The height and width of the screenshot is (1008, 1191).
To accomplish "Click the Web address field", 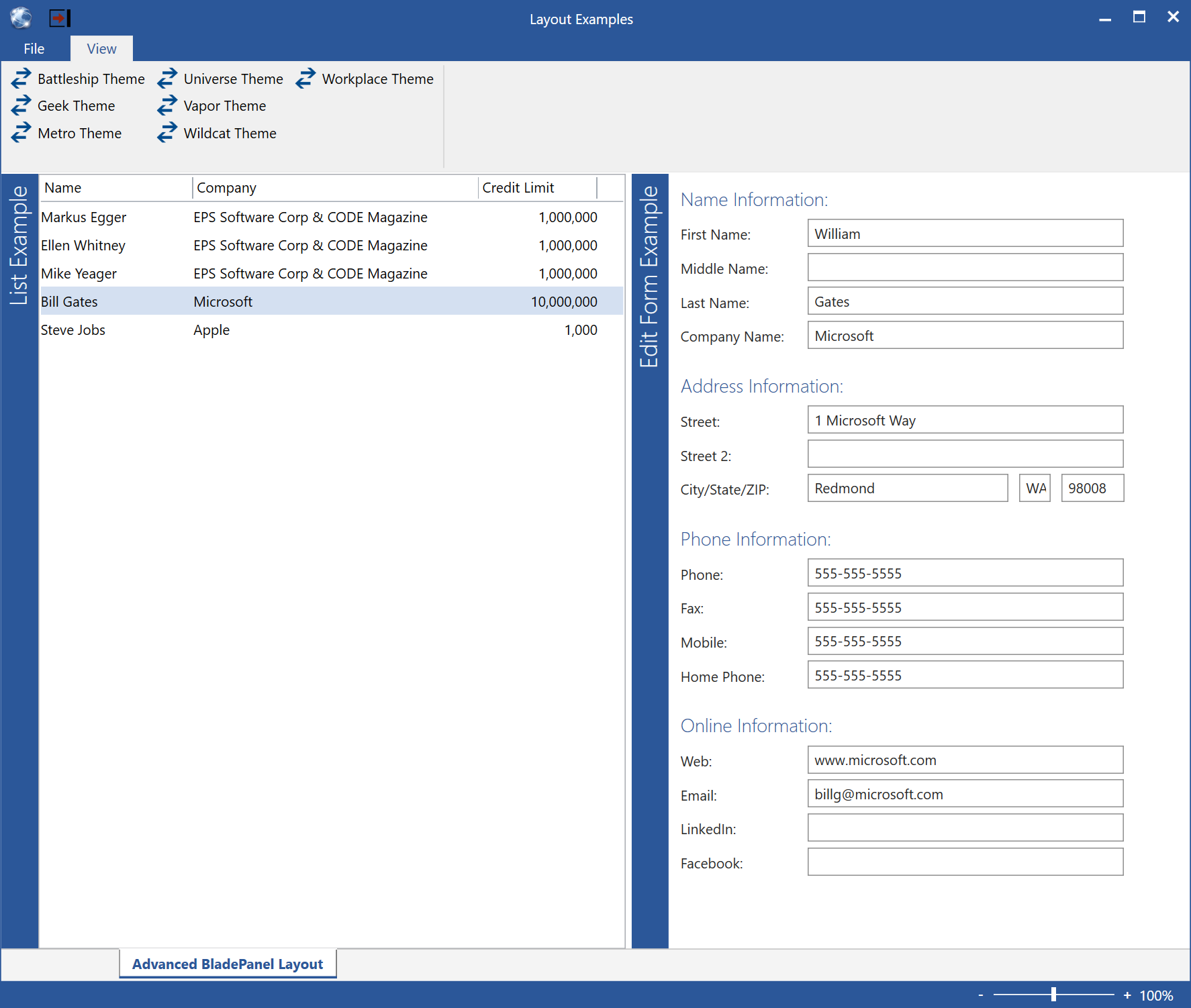I will tap(965, 760).
